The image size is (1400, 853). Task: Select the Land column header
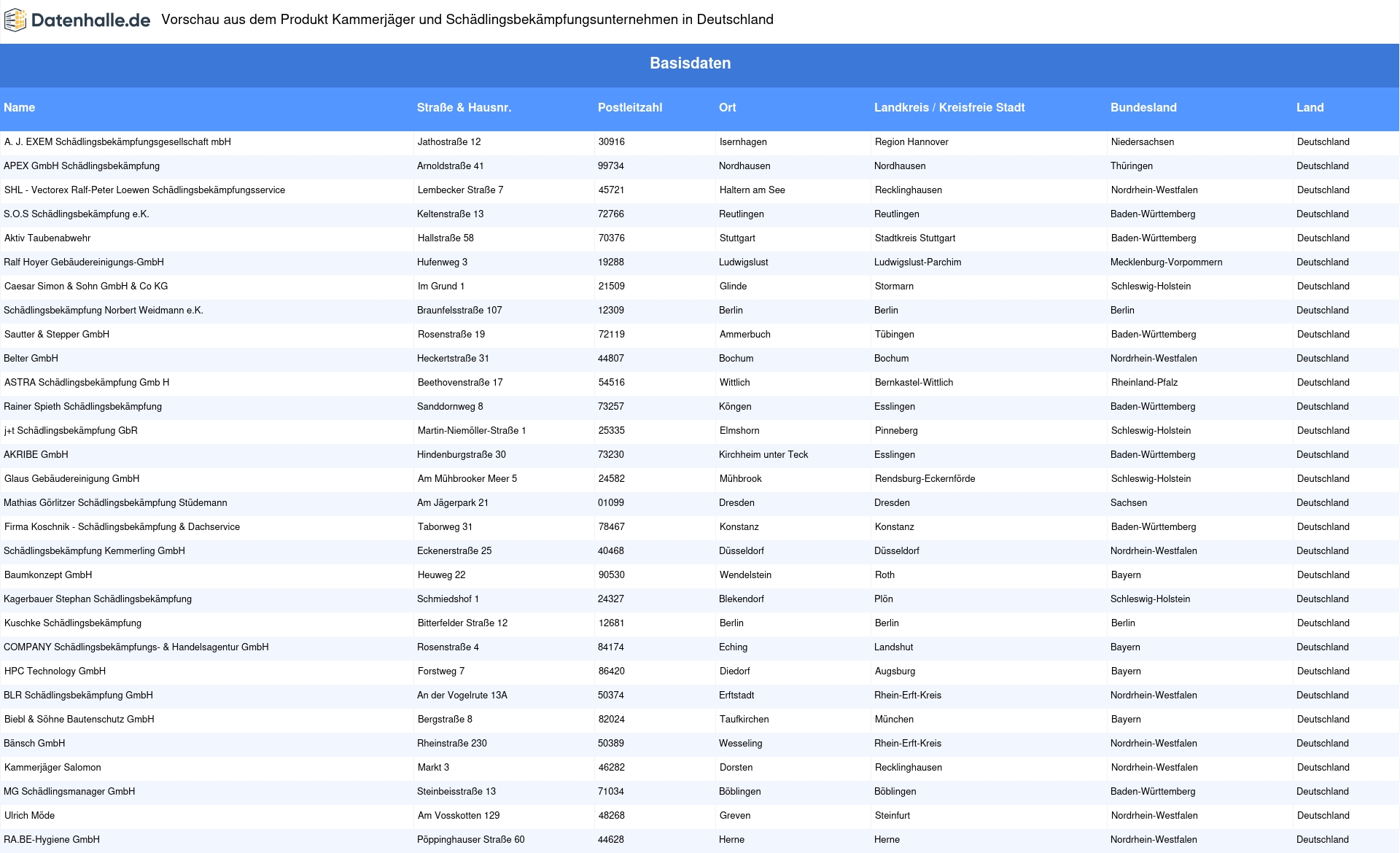tap(1310, 107)
